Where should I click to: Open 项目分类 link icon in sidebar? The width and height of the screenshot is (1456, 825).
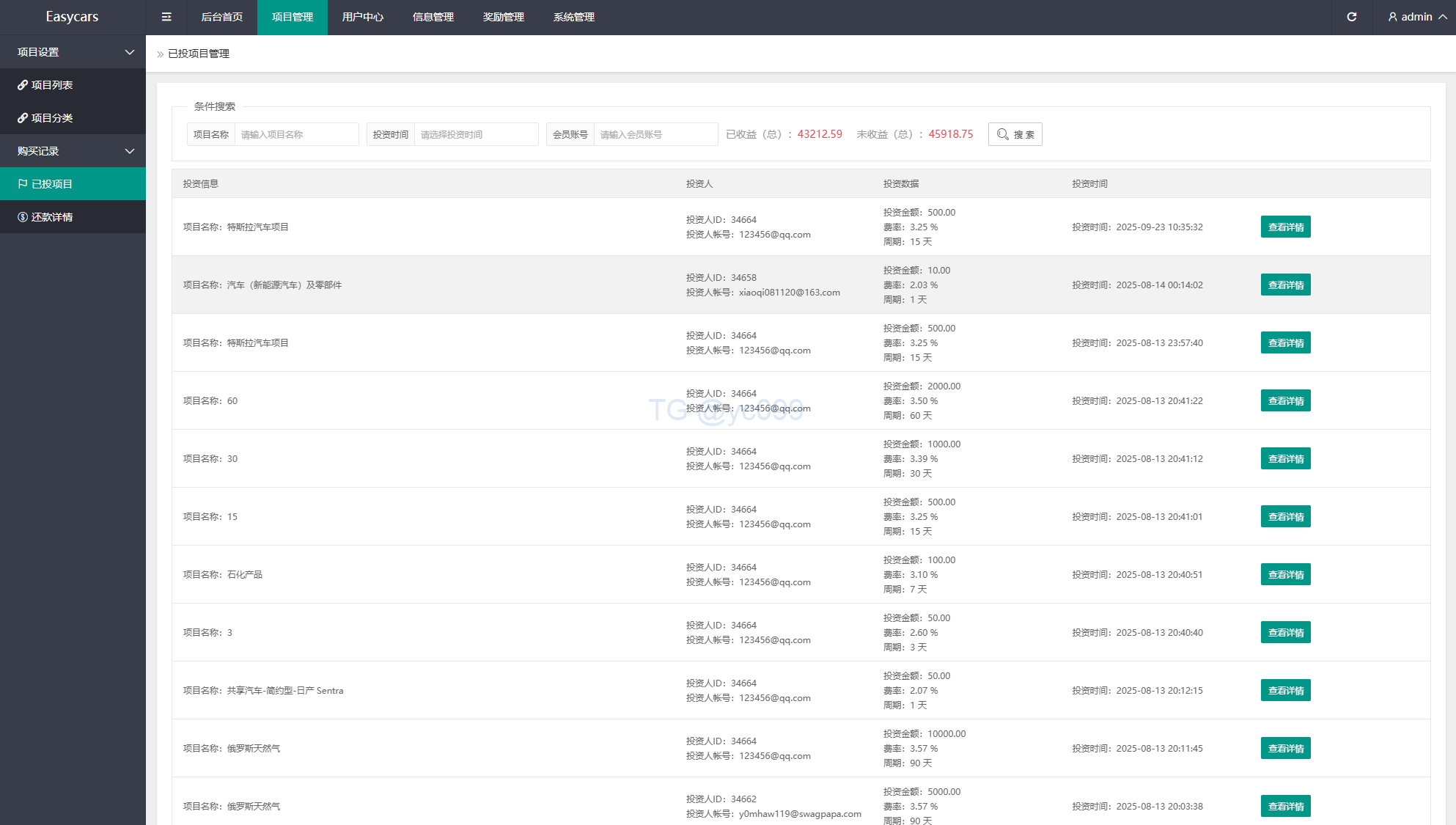23,118
